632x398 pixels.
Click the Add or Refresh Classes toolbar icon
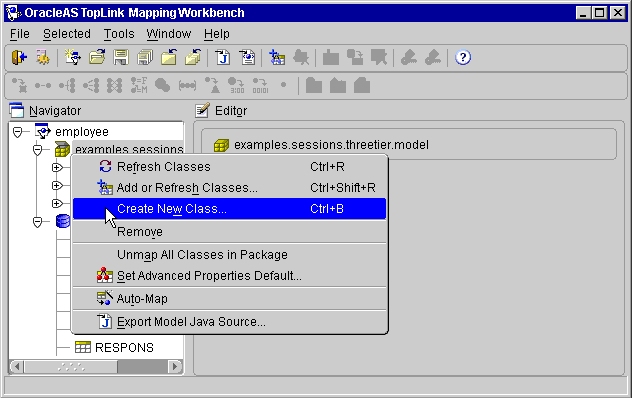click(x=277, y=58)
